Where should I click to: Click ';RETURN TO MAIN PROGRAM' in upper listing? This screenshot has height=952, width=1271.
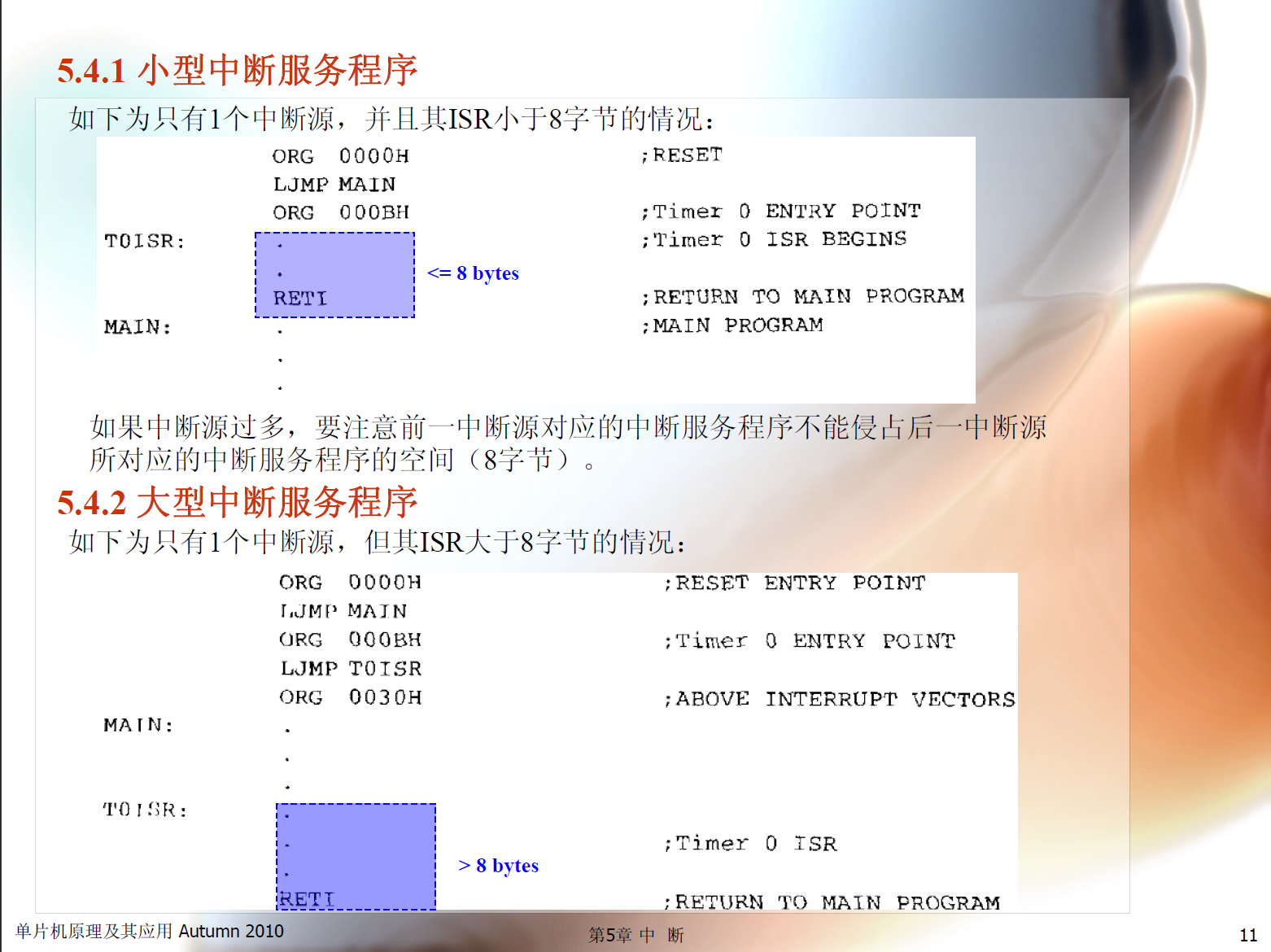point(802,296)
